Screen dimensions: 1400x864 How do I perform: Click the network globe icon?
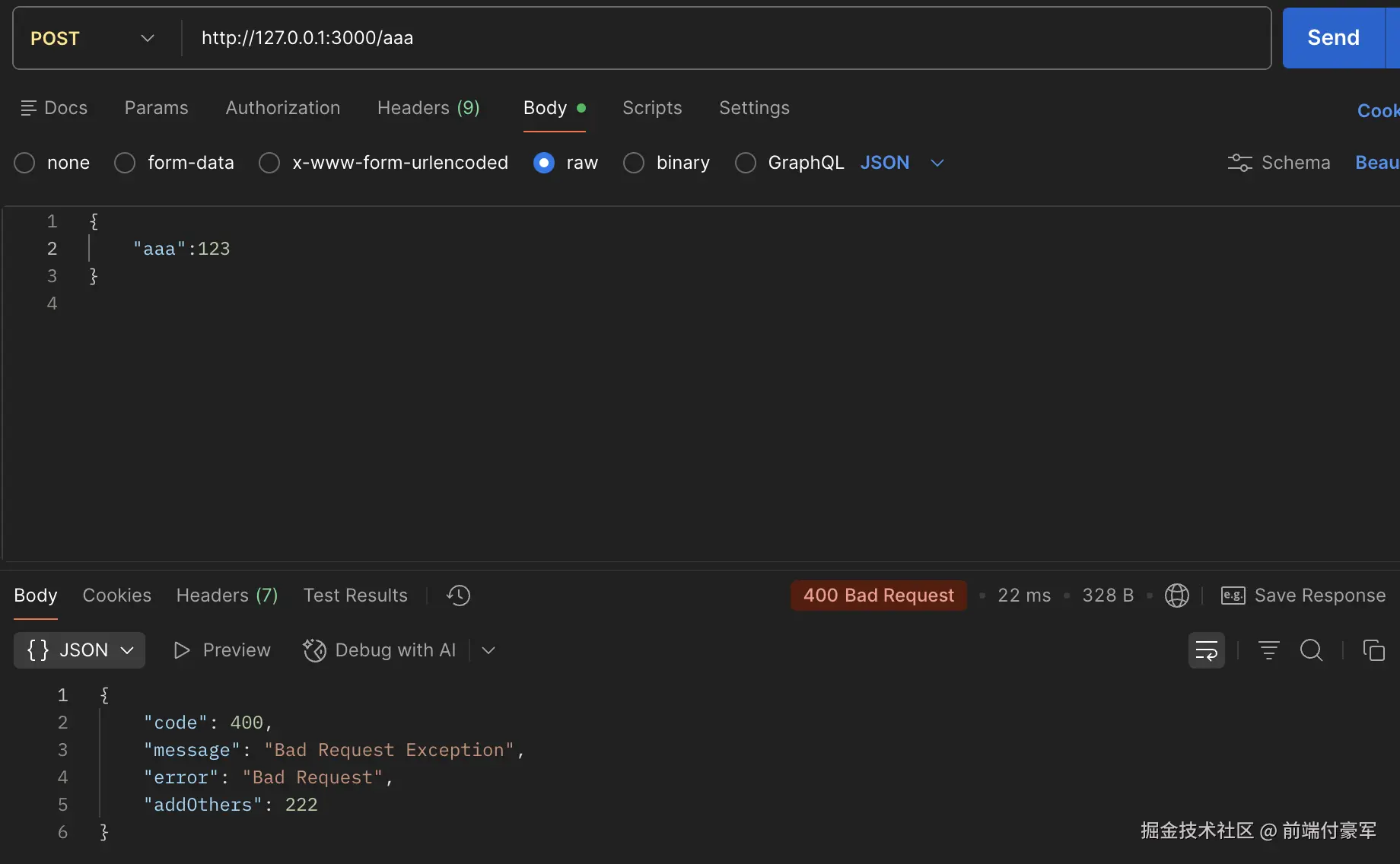click(x=1176, y=596)
